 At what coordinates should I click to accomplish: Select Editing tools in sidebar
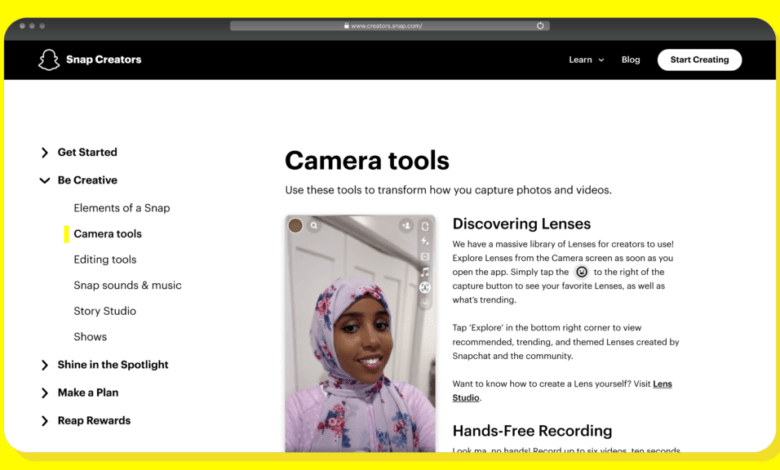(x=105, y=259)
